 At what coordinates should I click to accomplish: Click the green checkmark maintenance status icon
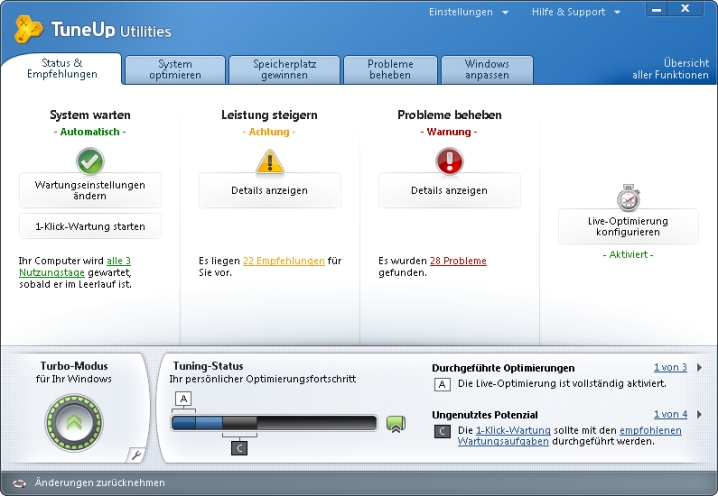point(90,160)
